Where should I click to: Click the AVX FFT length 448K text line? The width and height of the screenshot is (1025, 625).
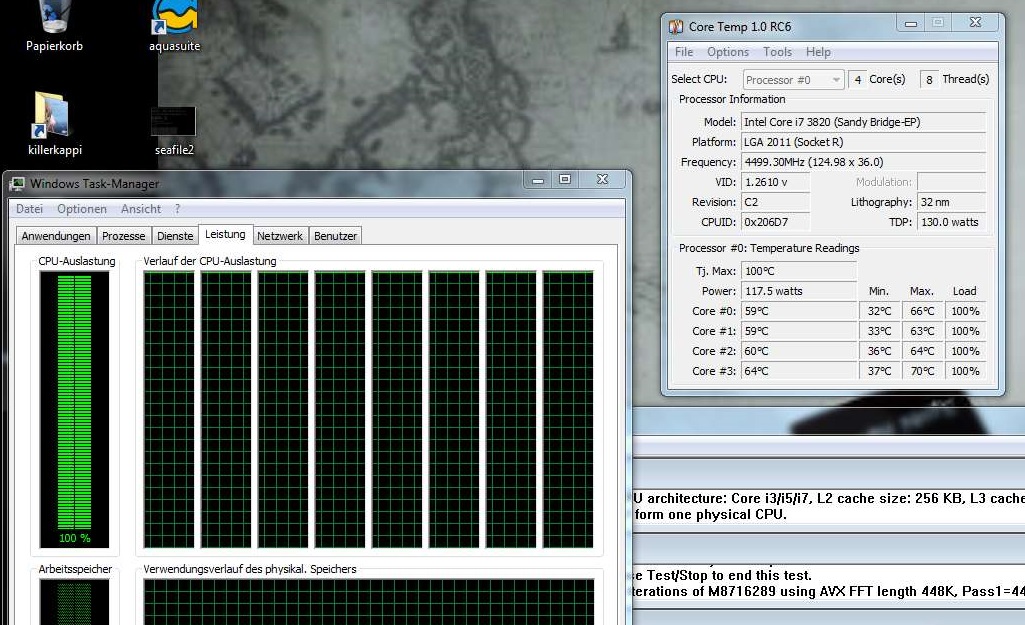coord(829,592)
